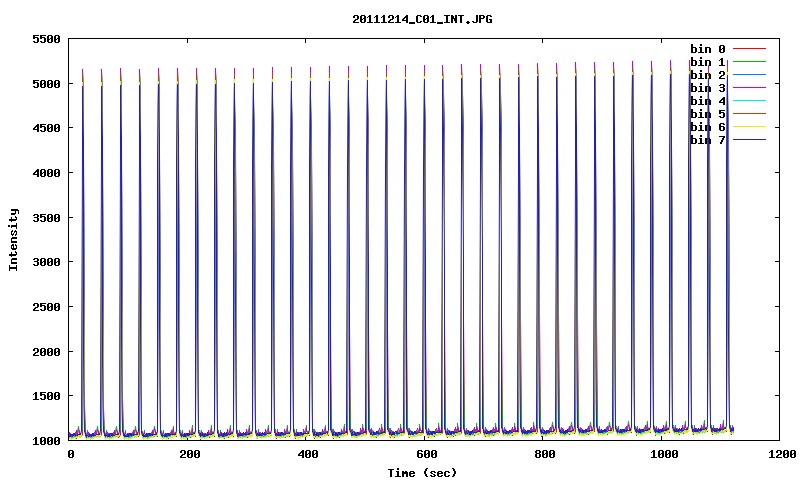Click the 'Intensity' y-axis label
Image resolution: width=800 pixels, height=480 pixels.
pyautogui.click(x=13, y=239)
